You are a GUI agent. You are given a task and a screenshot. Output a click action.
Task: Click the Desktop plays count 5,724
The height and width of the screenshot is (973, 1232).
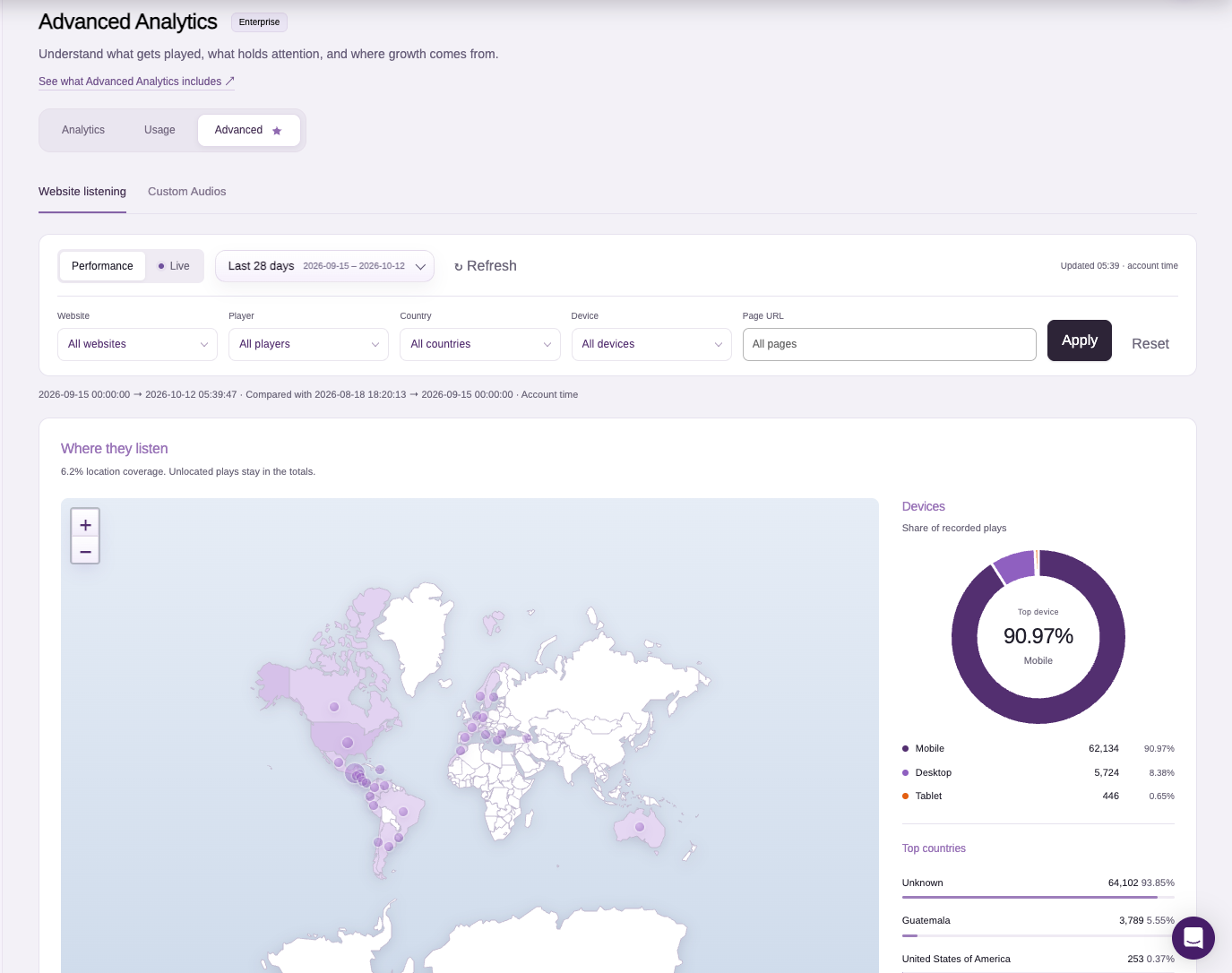(x=1107, y=773)
